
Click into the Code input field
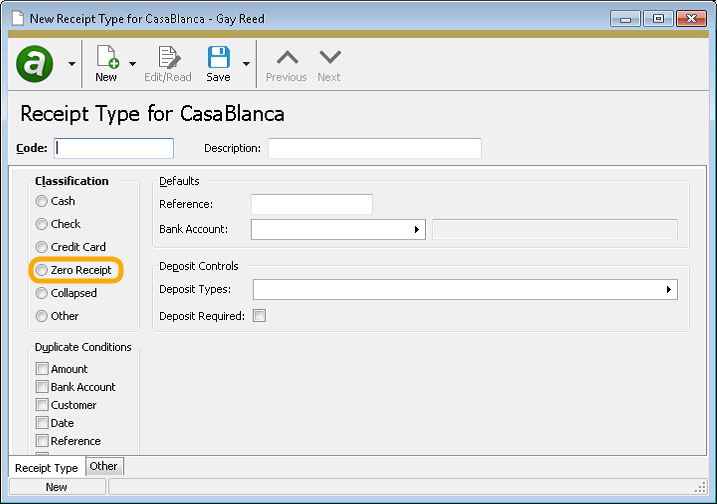pyautogui.click(x=114, y=148)
